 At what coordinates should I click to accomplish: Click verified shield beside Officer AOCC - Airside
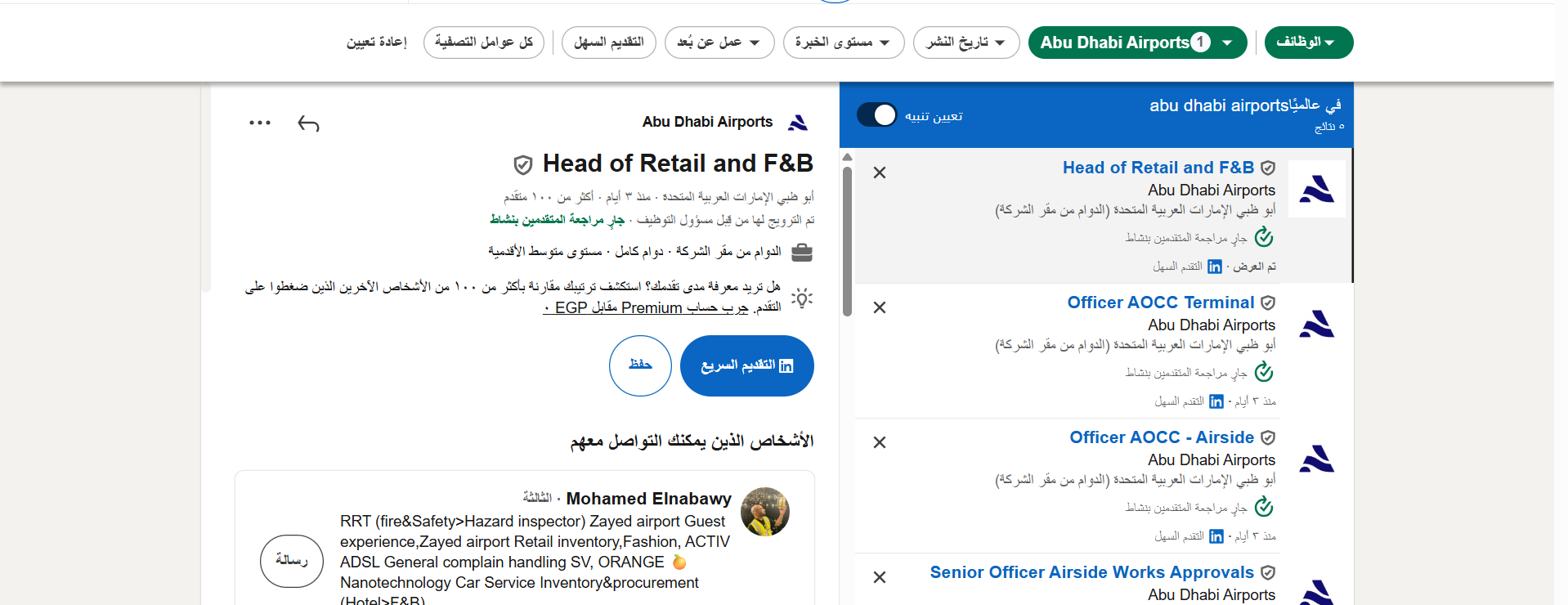point(1268,438)
